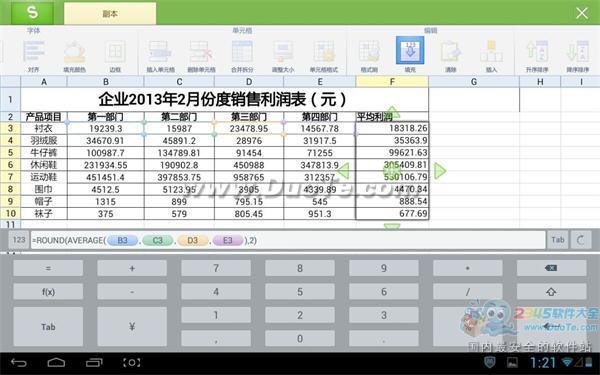Tap the equals key on keypad
Screen dimensions: 600x375
(x=48, y=268)
